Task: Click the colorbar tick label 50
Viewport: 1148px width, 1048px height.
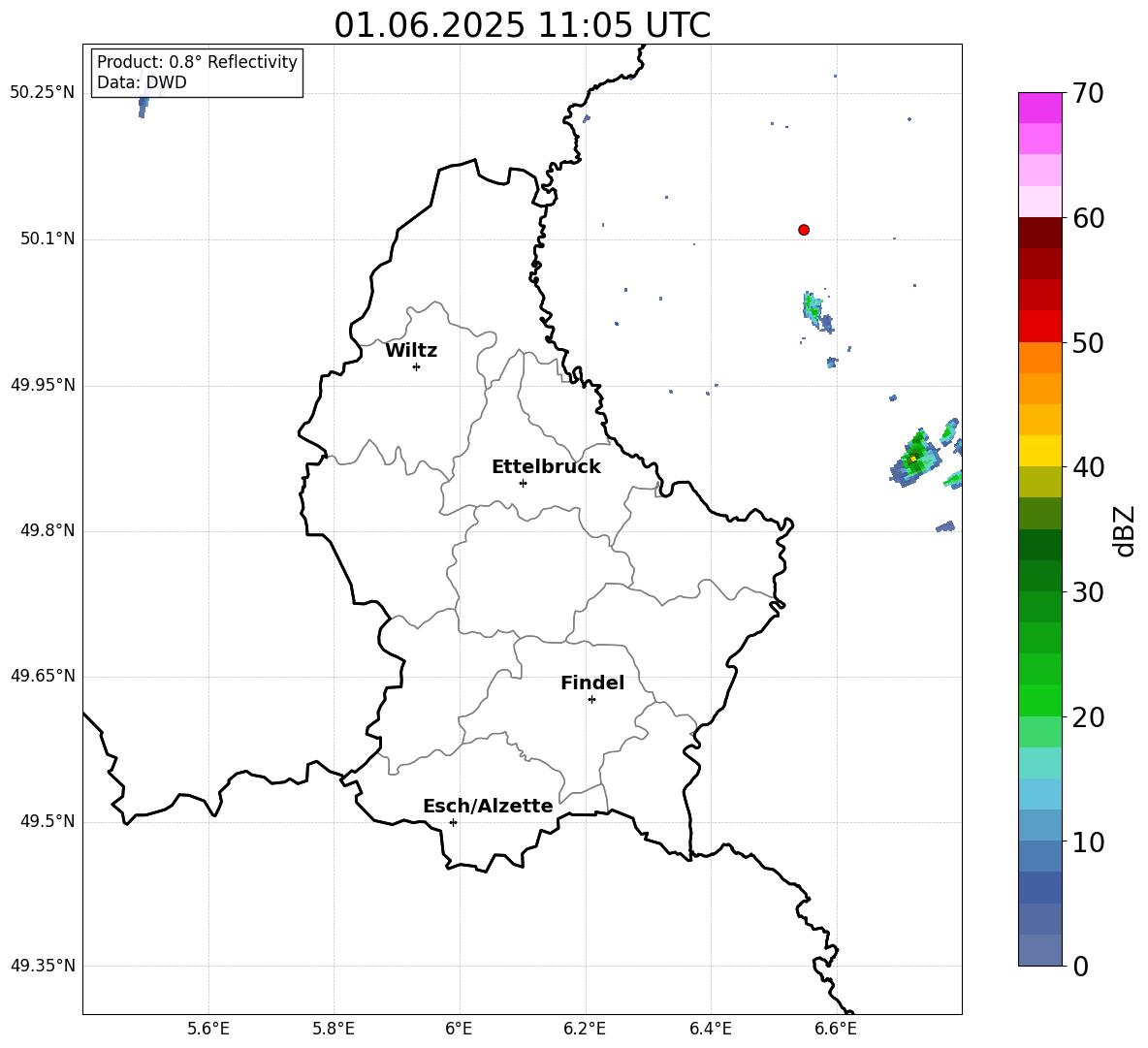Action: (x=1089, y=343)
